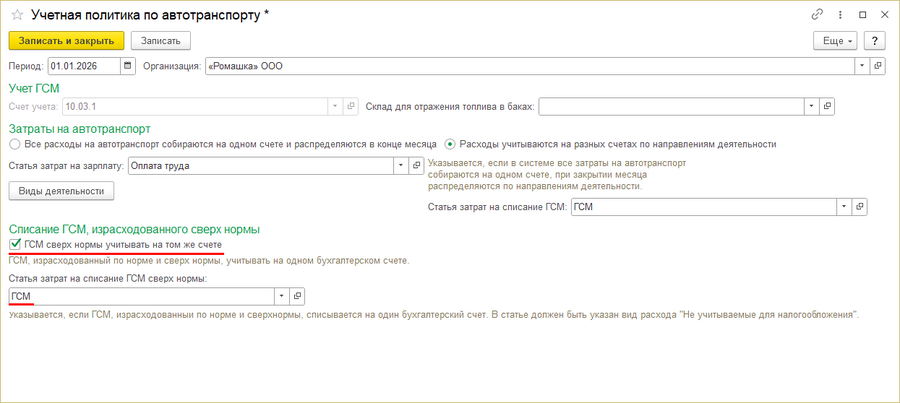
Task: Open Виды деятельности button
Action: tap(61, 191)
